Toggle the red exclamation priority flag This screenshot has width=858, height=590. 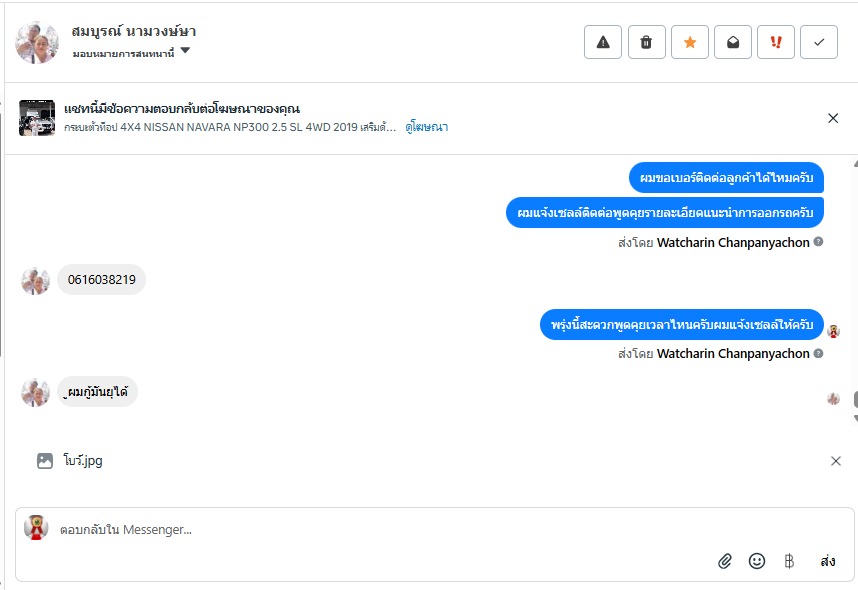776,42
